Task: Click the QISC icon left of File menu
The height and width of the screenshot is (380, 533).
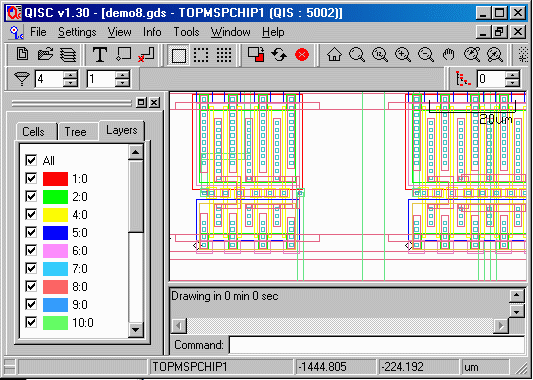Action: point(16,33)
